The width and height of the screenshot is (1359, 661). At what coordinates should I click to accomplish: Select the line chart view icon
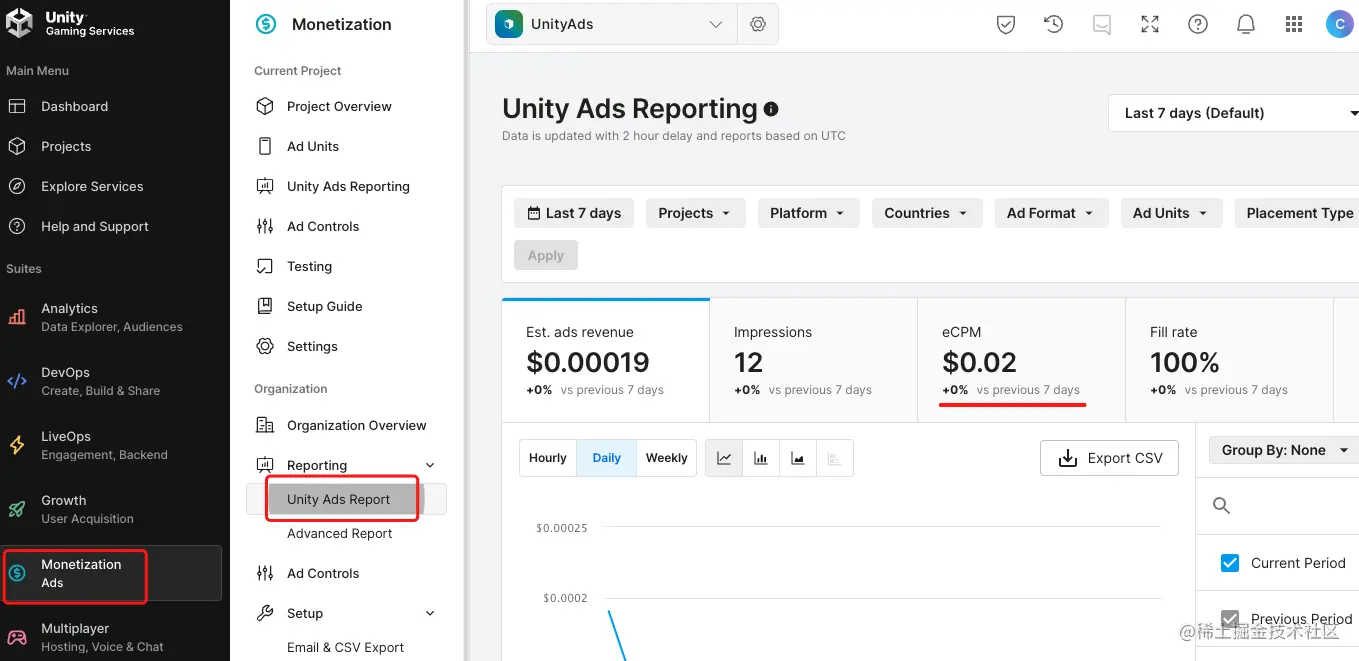click(723, 457)
